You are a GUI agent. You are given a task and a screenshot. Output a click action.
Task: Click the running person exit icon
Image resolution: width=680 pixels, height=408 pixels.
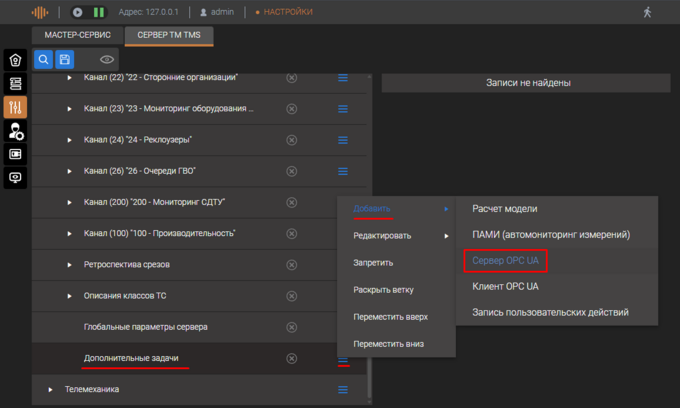[648, 12]
